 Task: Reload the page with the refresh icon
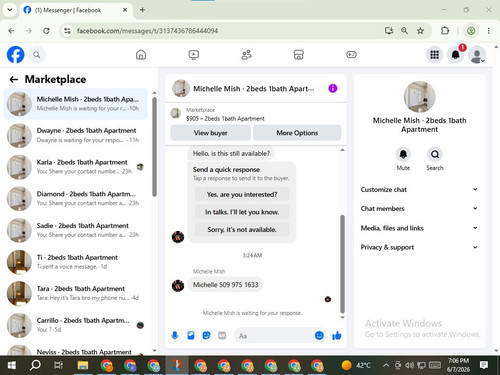(x=46, y=31)
